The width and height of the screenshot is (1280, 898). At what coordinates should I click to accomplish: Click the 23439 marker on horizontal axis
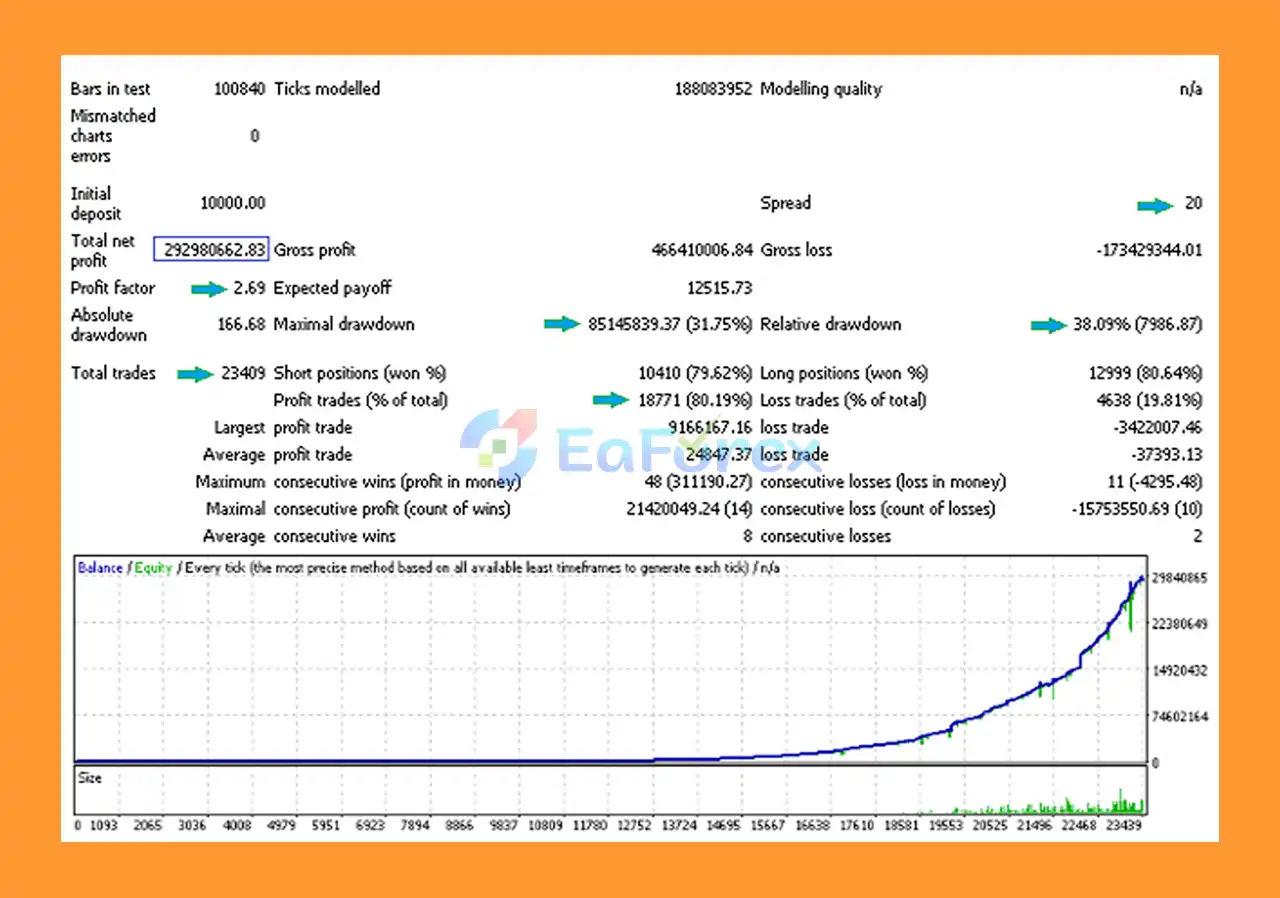[1123, 825]
